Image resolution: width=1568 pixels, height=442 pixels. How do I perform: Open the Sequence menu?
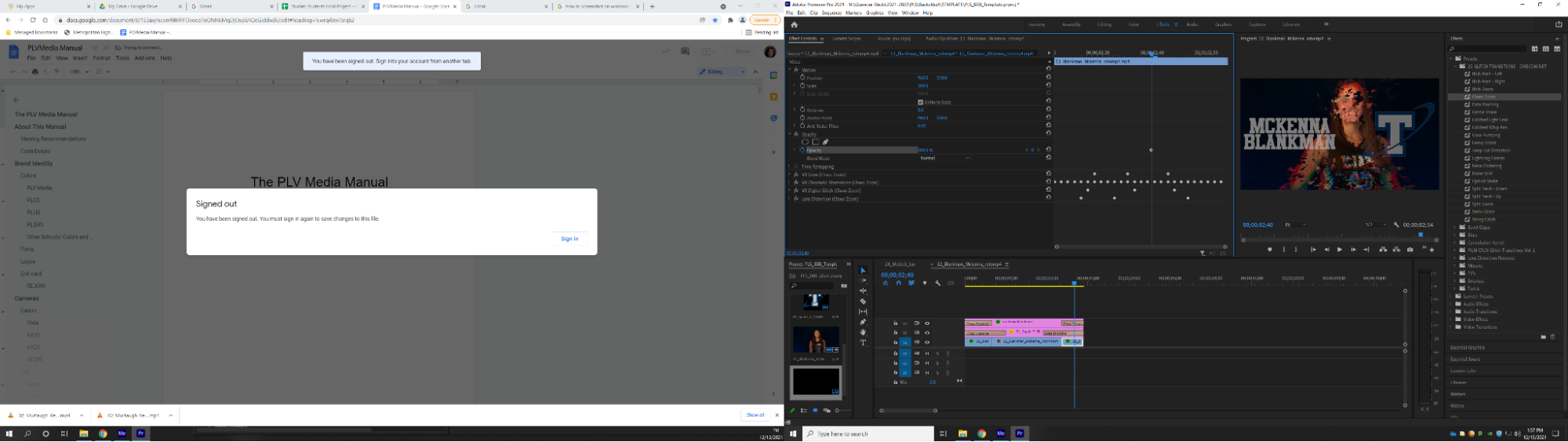click(831, 13)
